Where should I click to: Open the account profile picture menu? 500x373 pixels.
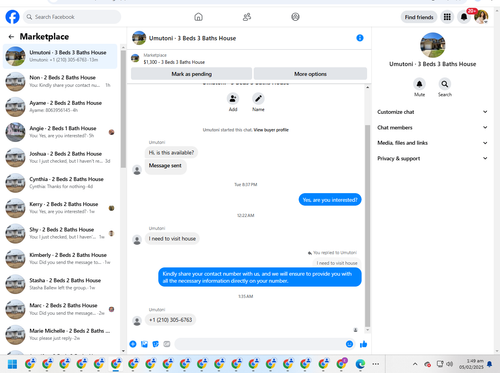(481, 17)
